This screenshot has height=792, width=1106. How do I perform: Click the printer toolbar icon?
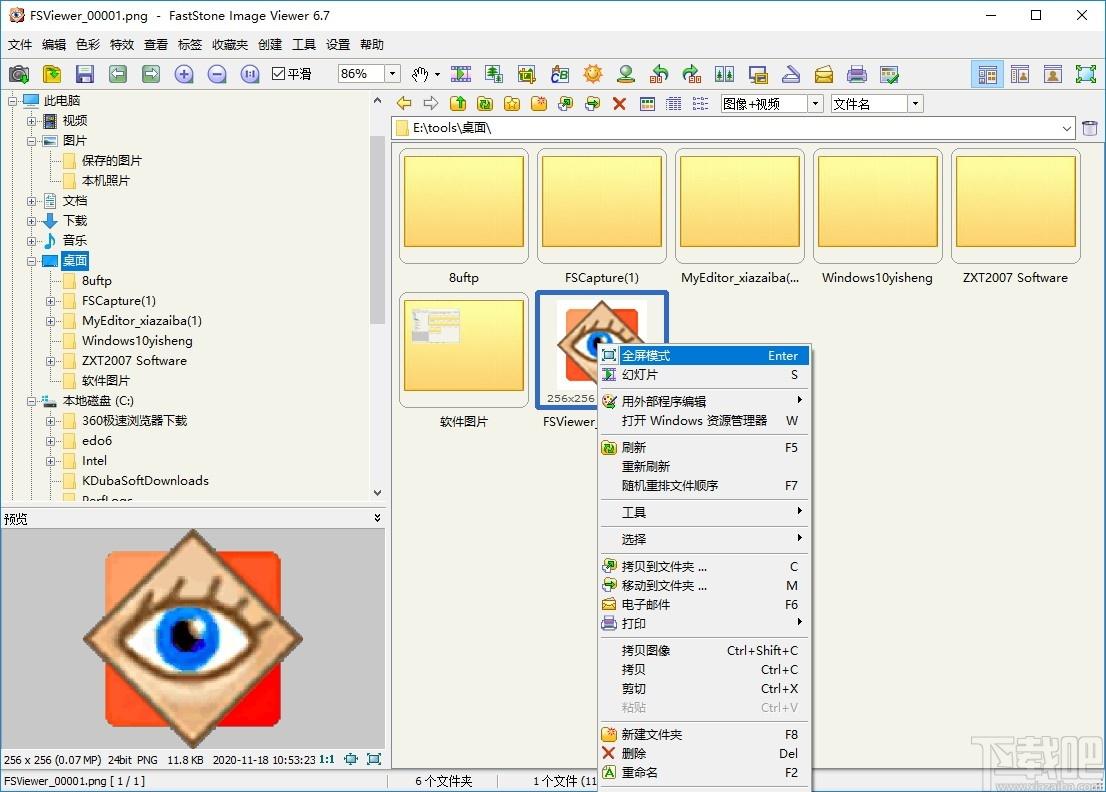[x=856, y=74]
